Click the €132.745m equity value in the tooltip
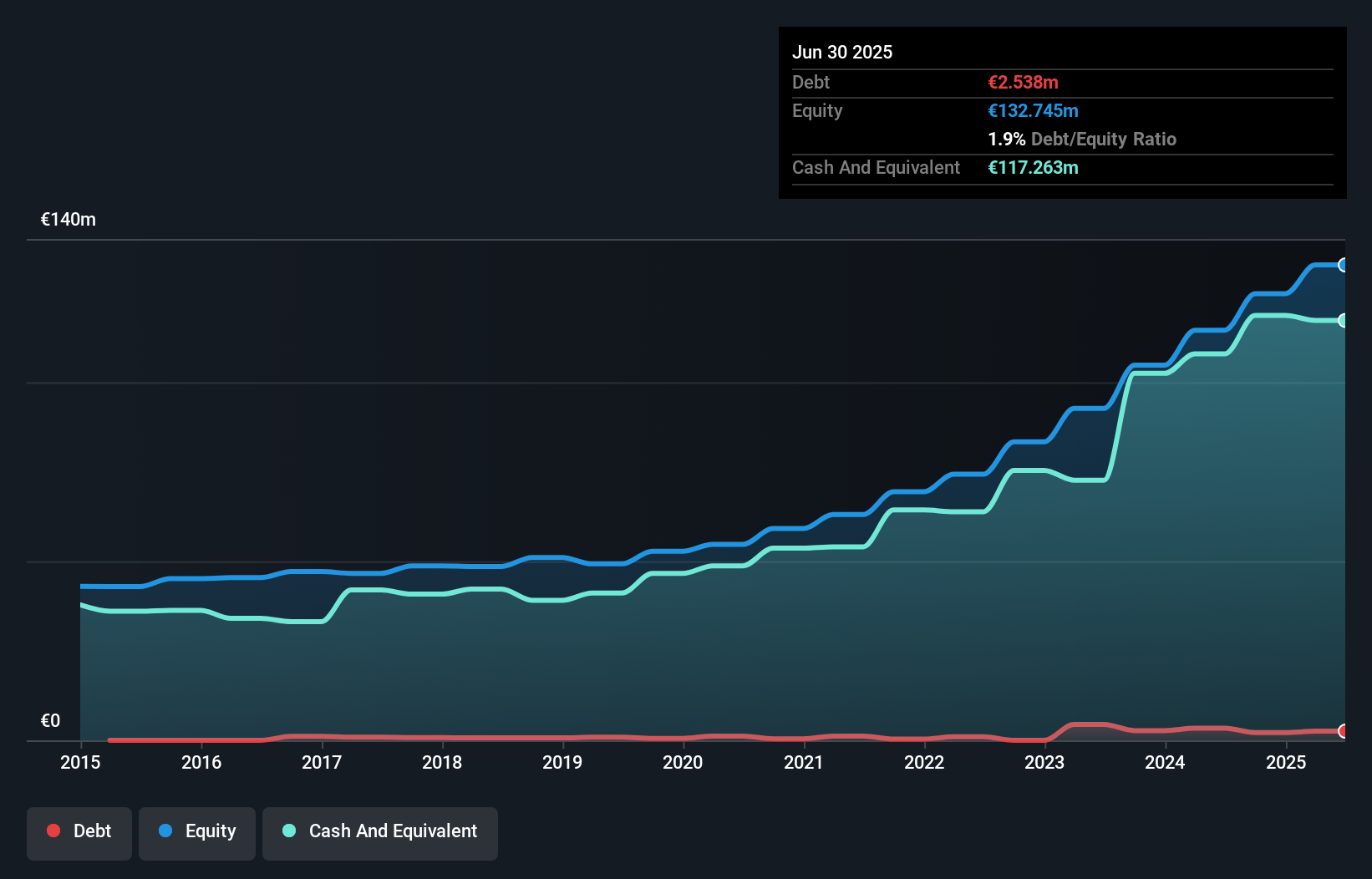This screenshot has height=879, width=1372. pos(1033,110)
